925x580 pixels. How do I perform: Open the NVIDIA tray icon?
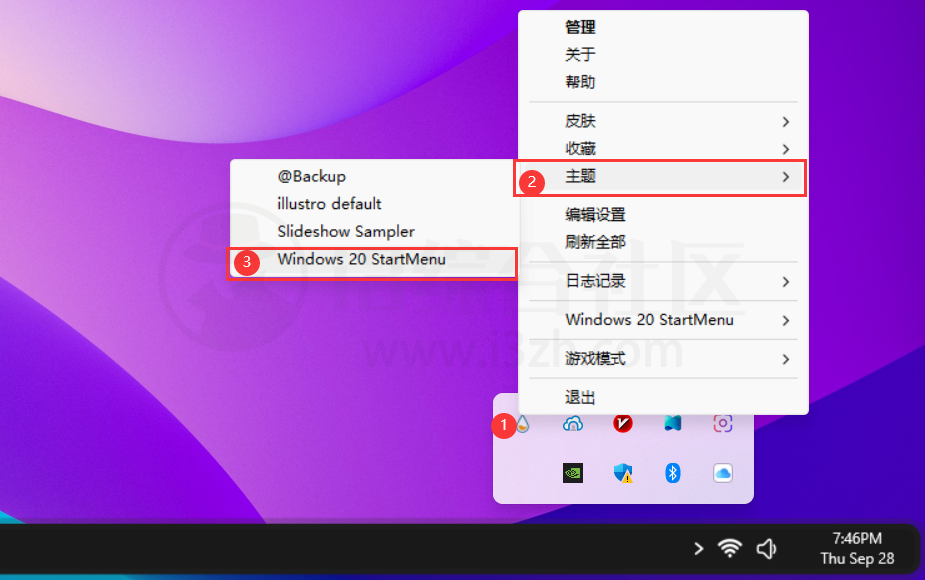click(x=573, y=473)
